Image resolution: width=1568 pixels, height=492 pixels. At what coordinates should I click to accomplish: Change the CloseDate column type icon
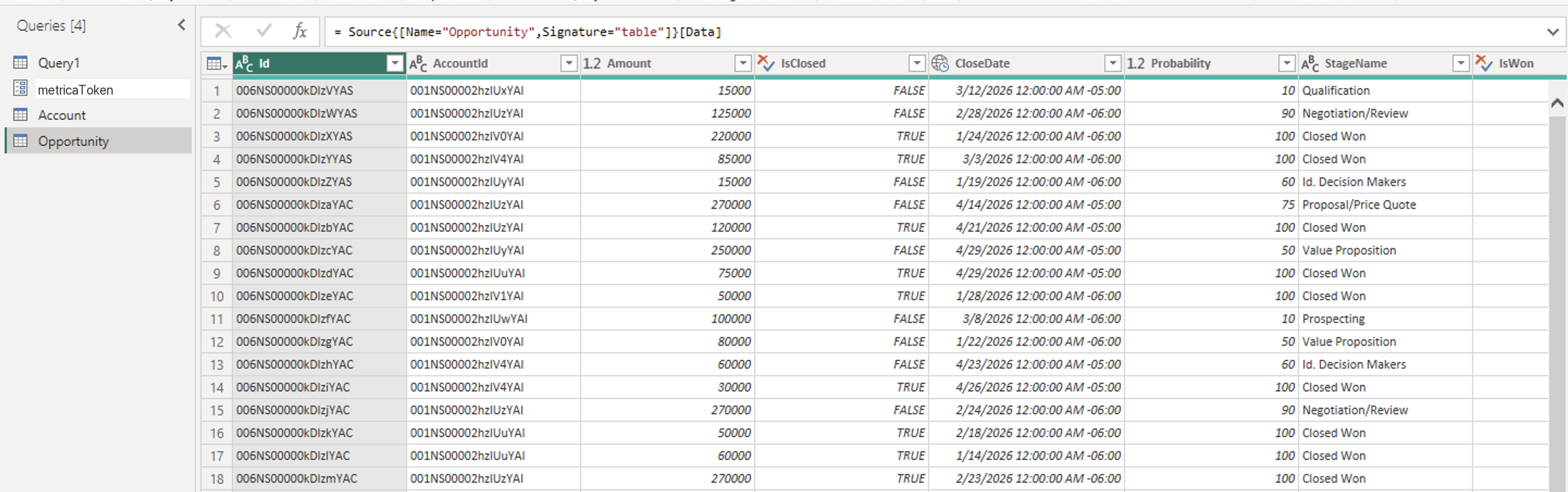tap(940, 63)
